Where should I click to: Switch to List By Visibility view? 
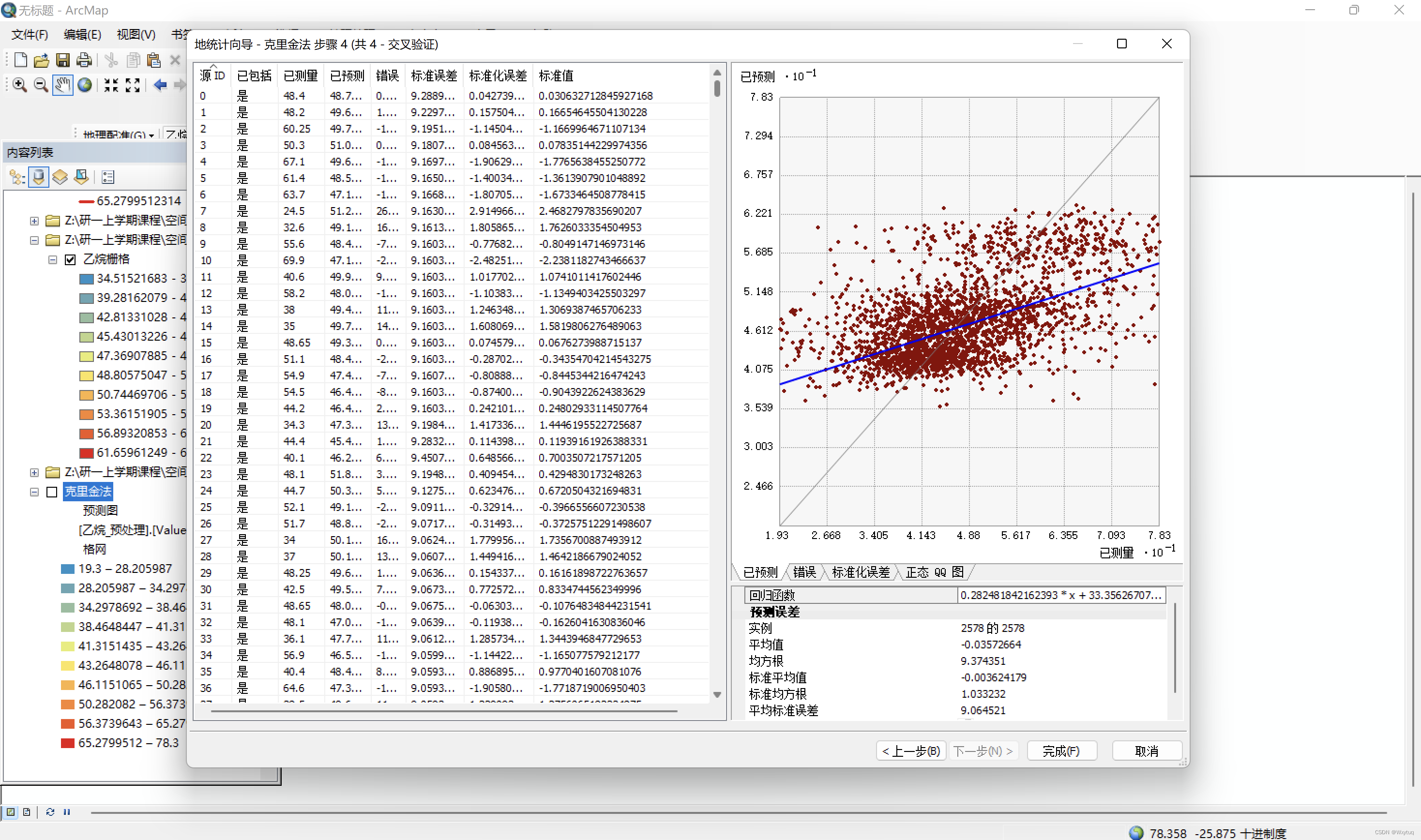(60, 177)
